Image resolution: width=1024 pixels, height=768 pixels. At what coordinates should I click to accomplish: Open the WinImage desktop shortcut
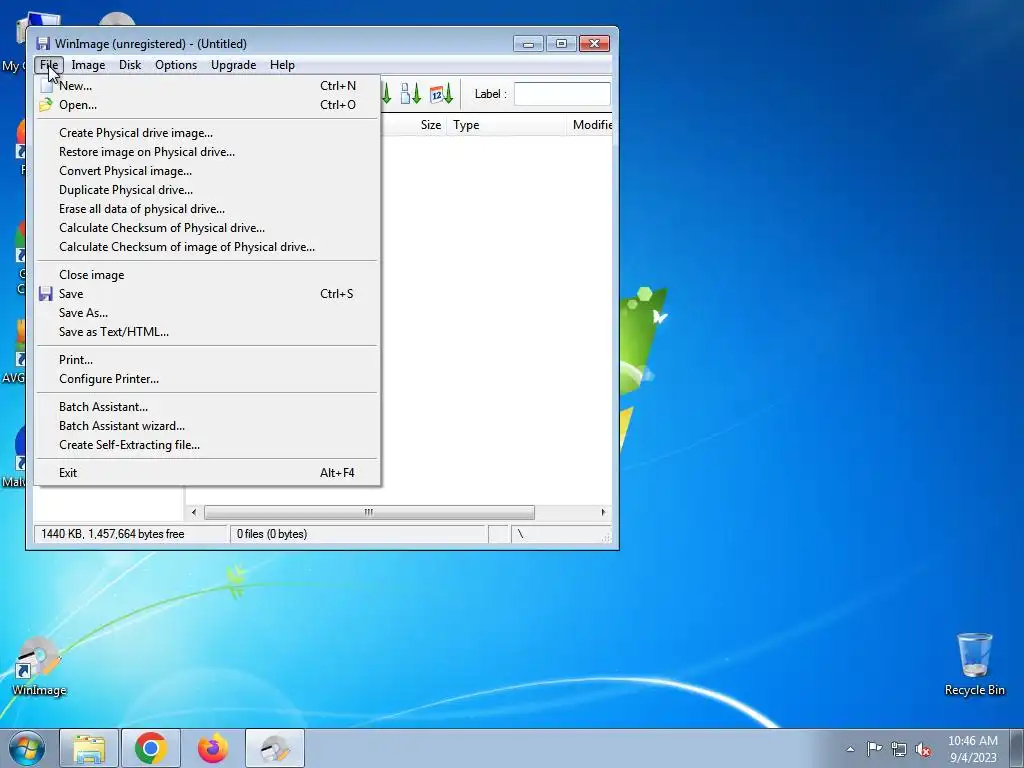[x=39, y=666]
